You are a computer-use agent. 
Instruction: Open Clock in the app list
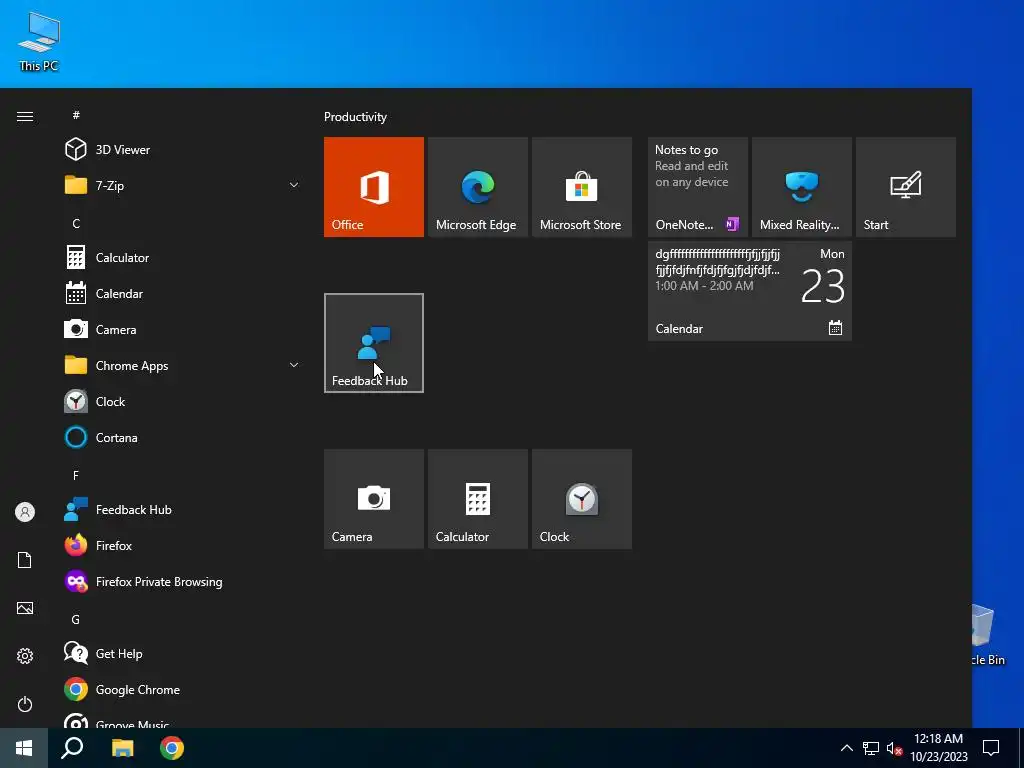(x=183, y=402)
